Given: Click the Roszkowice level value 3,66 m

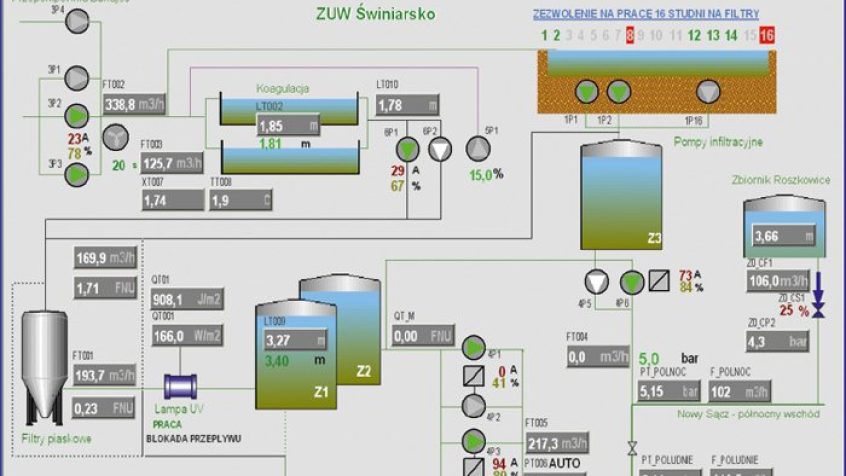Looking at the screenshot, I should 783,236.
